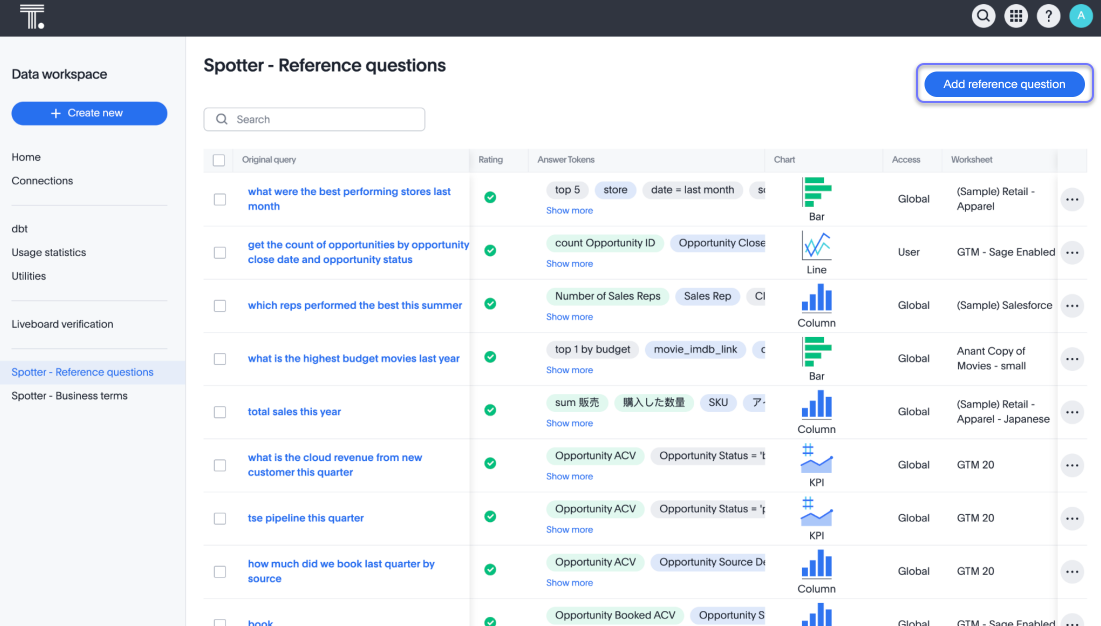Open the three-dot menu for highest budget movies row

pyautogui.click(x=1072, y=359)
